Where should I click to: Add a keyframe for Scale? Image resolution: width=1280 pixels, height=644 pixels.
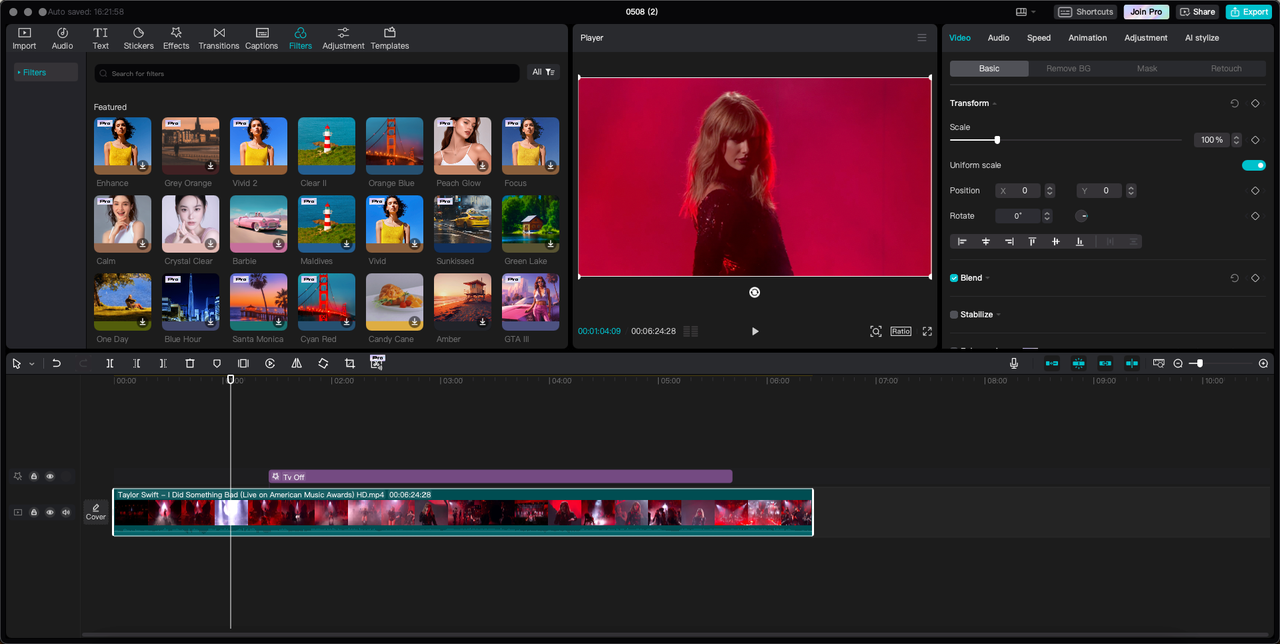pos(1255,140)
